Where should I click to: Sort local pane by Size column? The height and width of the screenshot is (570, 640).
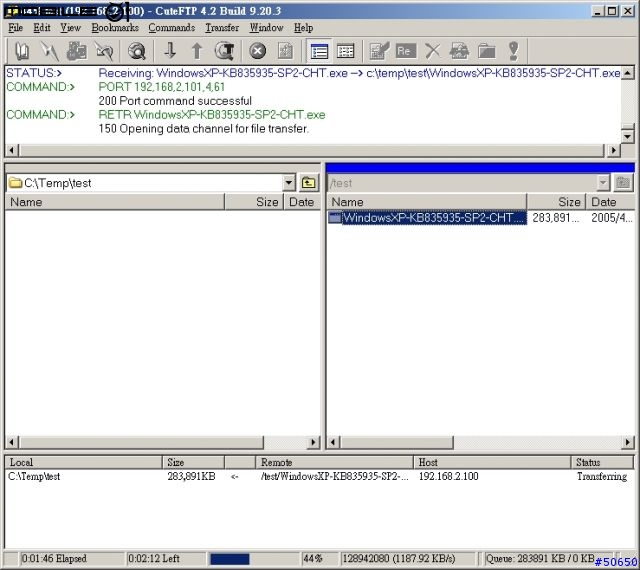254,202
